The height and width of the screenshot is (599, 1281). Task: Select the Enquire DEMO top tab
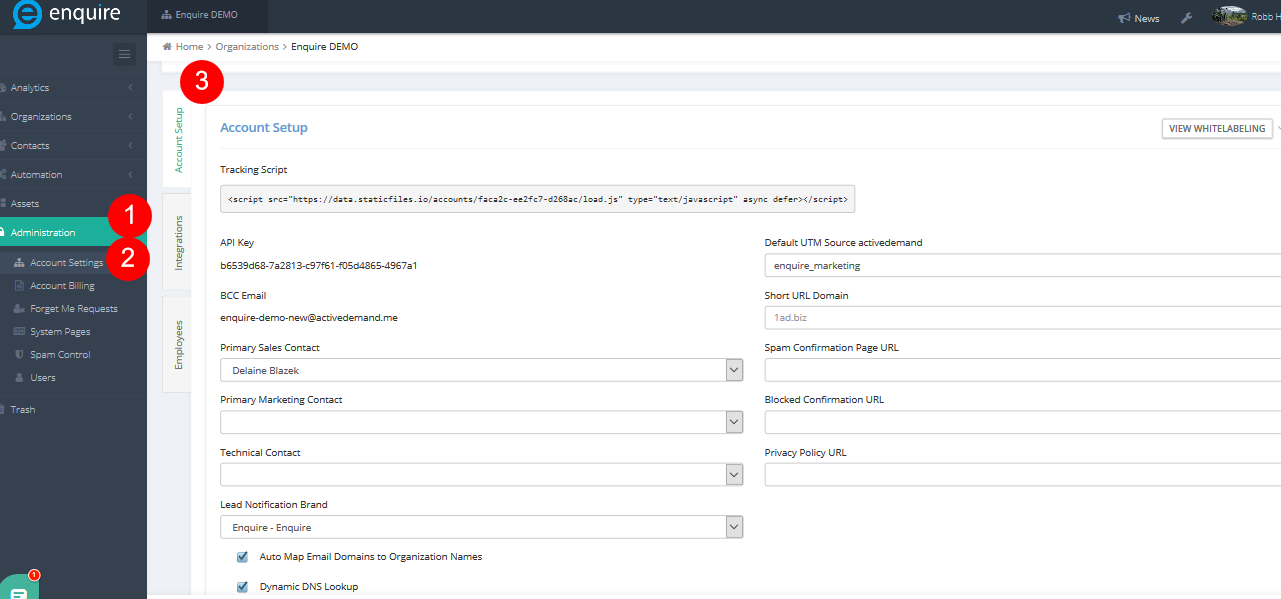click(207, 17)
